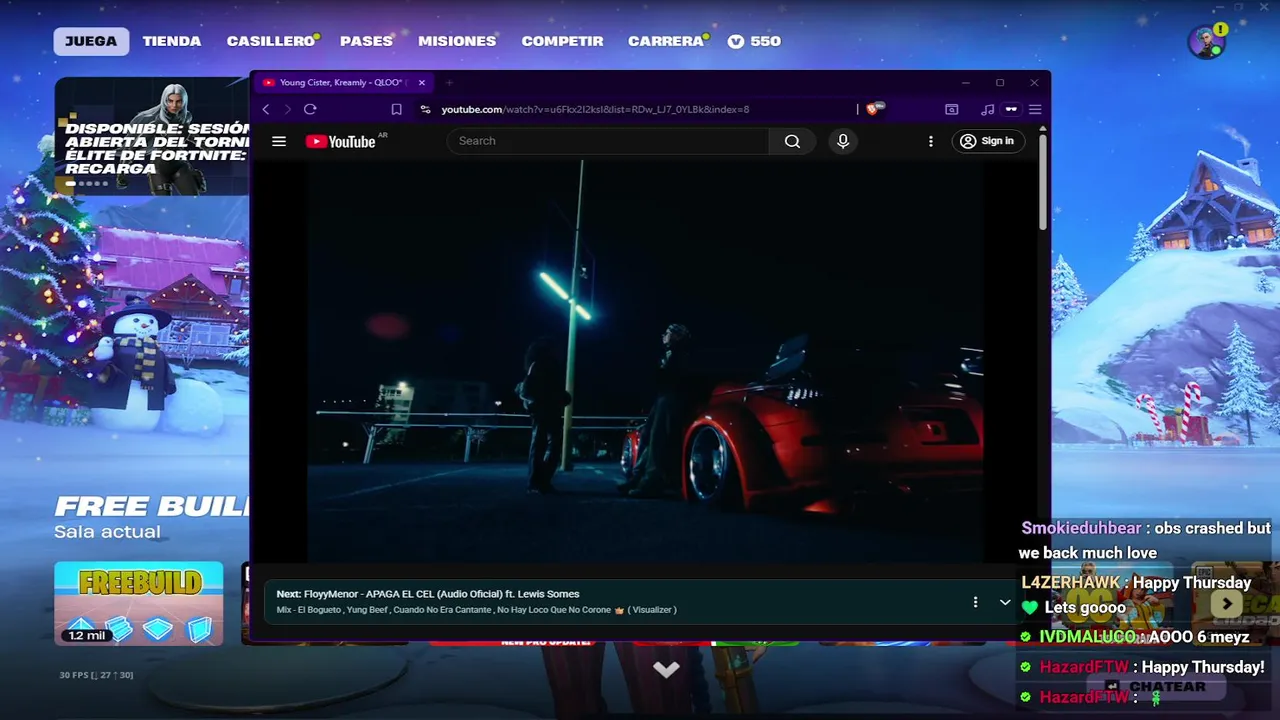Close the Young Cister YouTube tab

(x=422, y=83)
